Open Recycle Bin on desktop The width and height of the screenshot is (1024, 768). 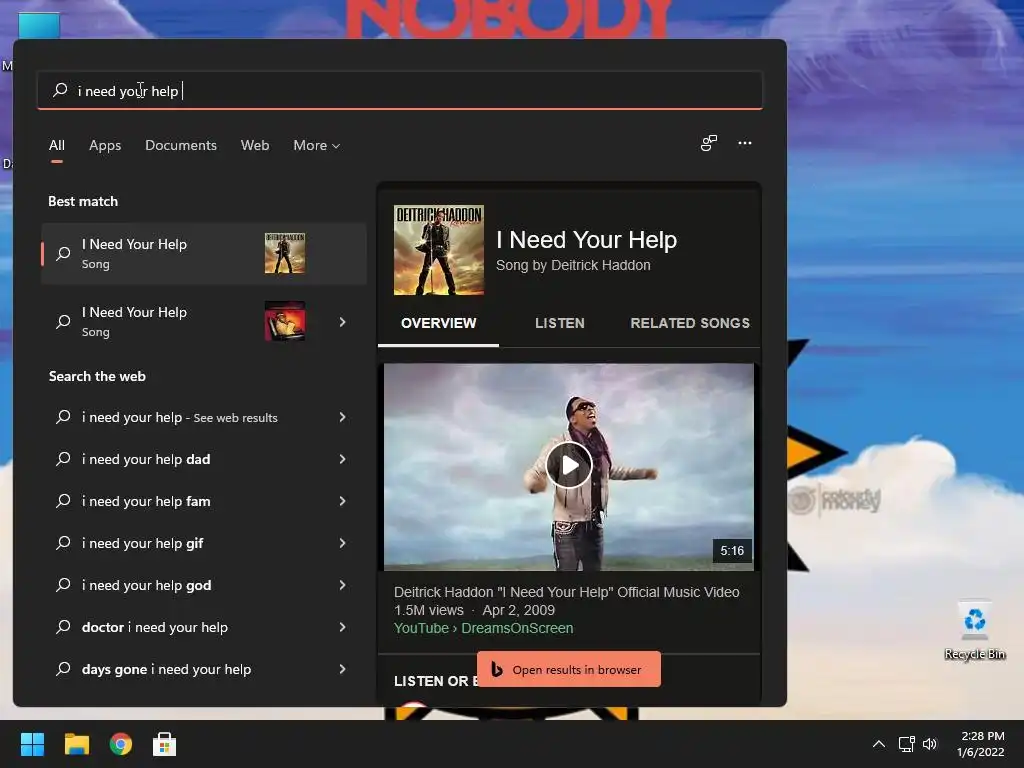(x=974, y=630)
